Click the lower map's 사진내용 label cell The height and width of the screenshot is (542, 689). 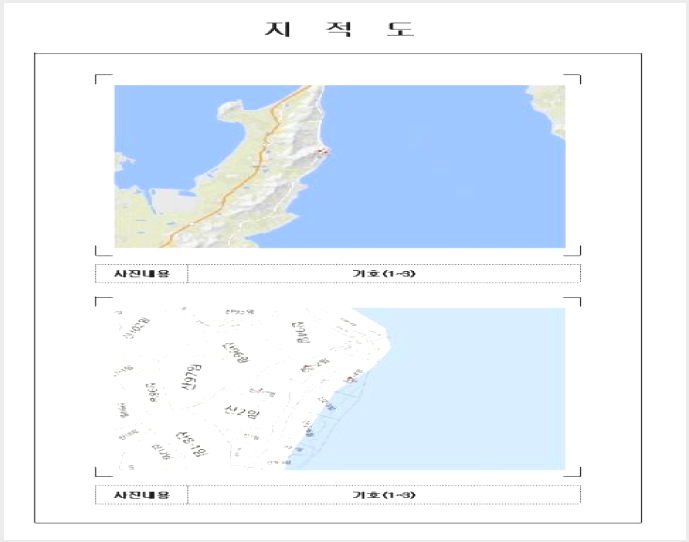(x=141, y=495)
